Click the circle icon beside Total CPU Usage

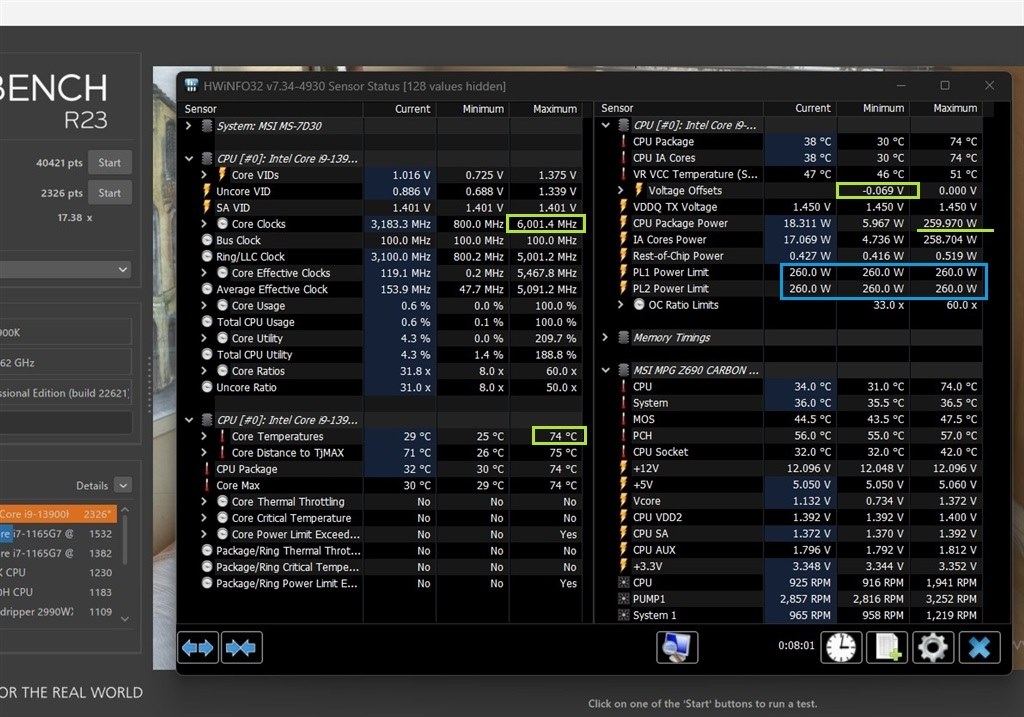(207, 321)
